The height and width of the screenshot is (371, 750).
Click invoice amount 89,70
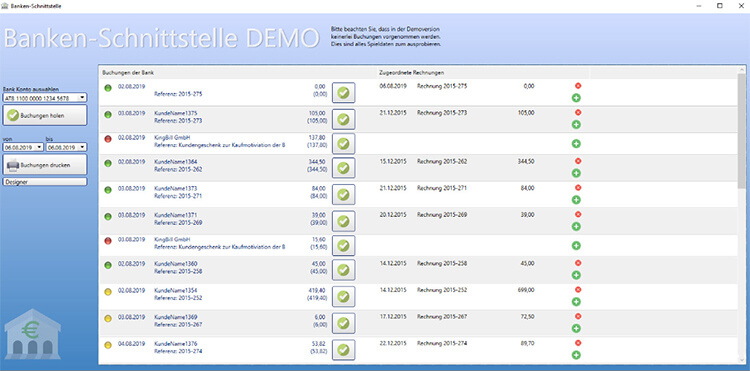[527, 344]
